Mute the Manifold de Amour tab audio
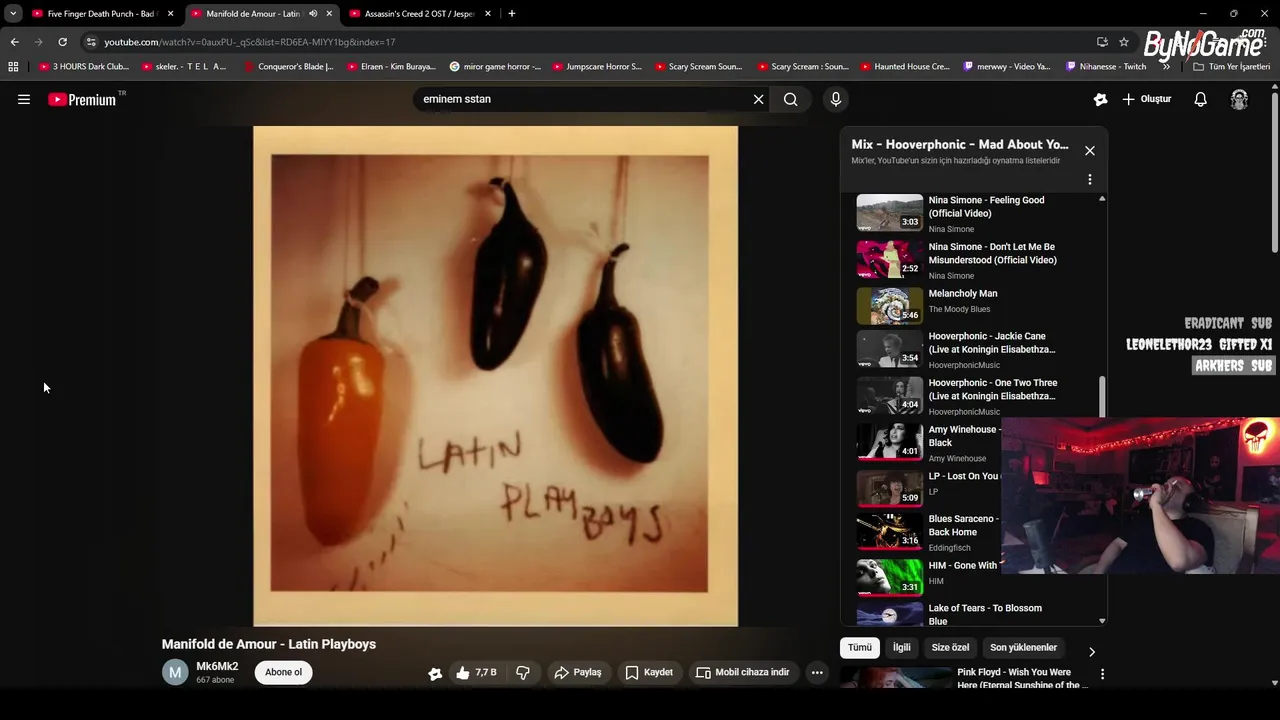The width and height of the screenshot is (1280, 720). (313, 14)
